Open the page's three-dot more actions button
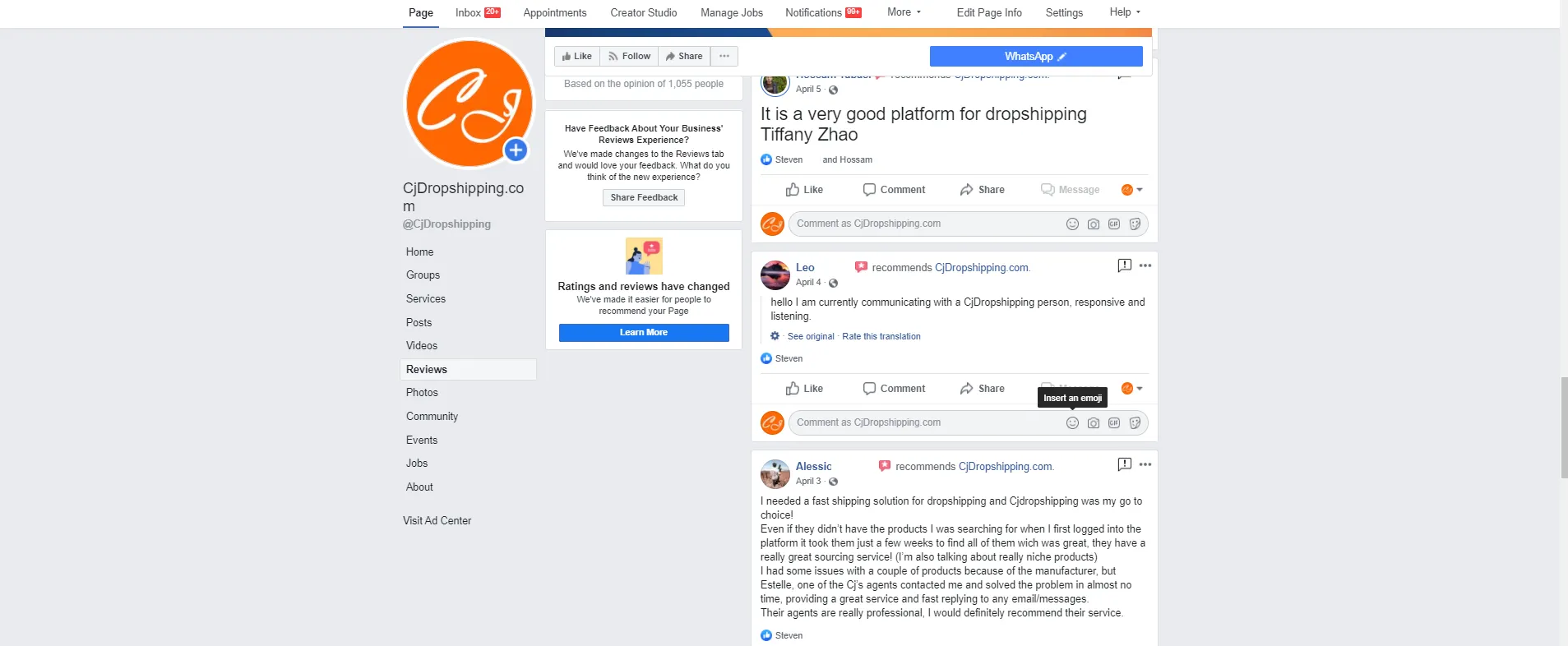The width and height of the screenshot is (1568, 646). 724,56
